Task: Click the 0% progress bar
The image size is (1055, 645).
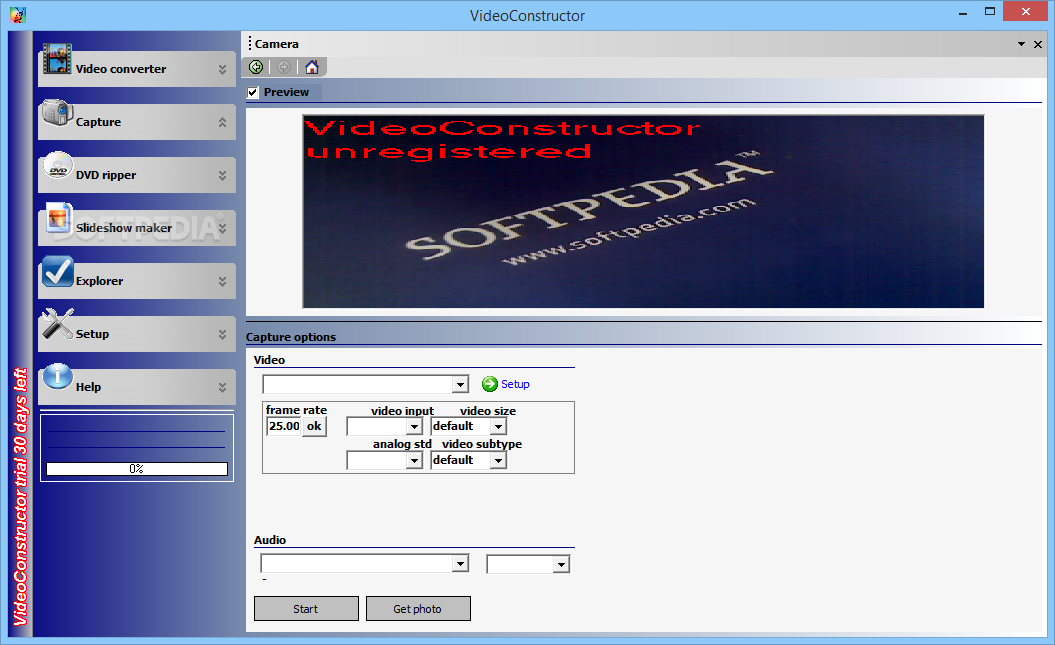Action: coord(137,469)
